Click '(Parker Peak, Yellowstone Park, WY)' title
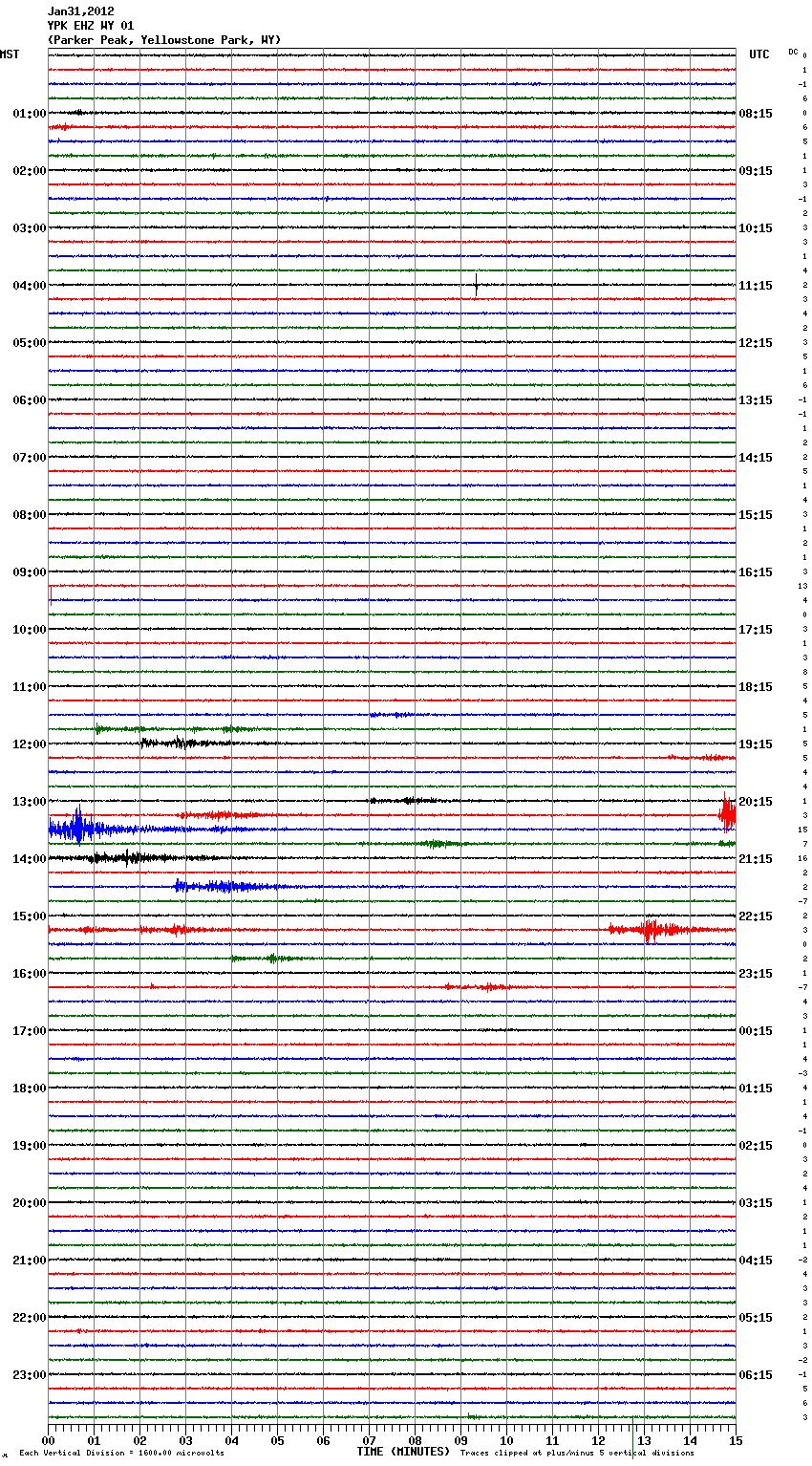The width and height of the screenshot is (812, 1466). point(164,40)
